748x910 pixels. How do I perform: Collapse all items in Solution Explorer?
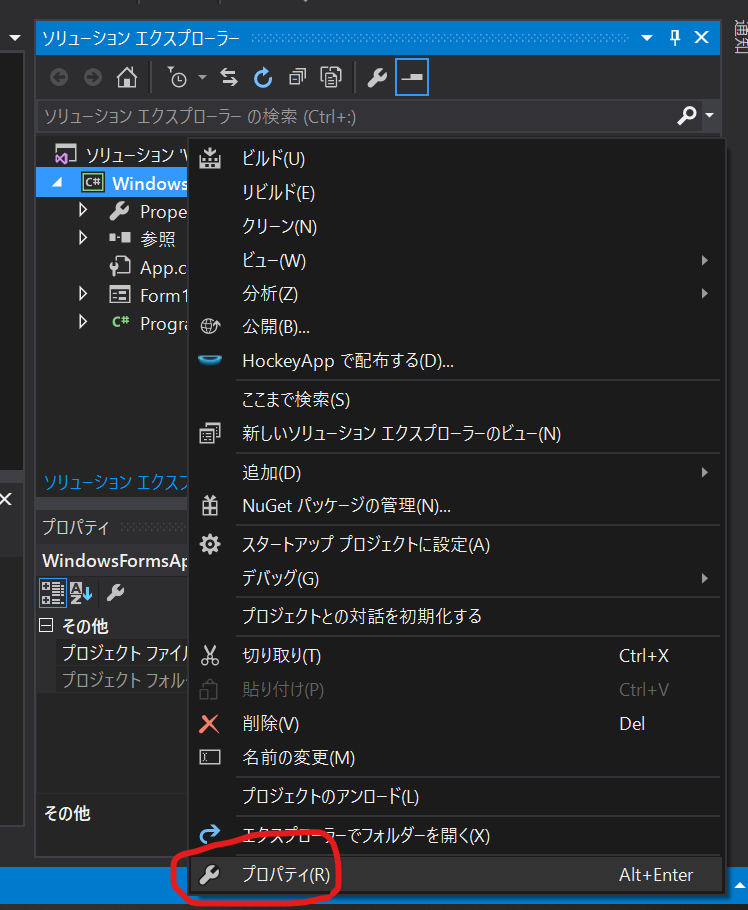pyautogui.click(x=297, y=77)
